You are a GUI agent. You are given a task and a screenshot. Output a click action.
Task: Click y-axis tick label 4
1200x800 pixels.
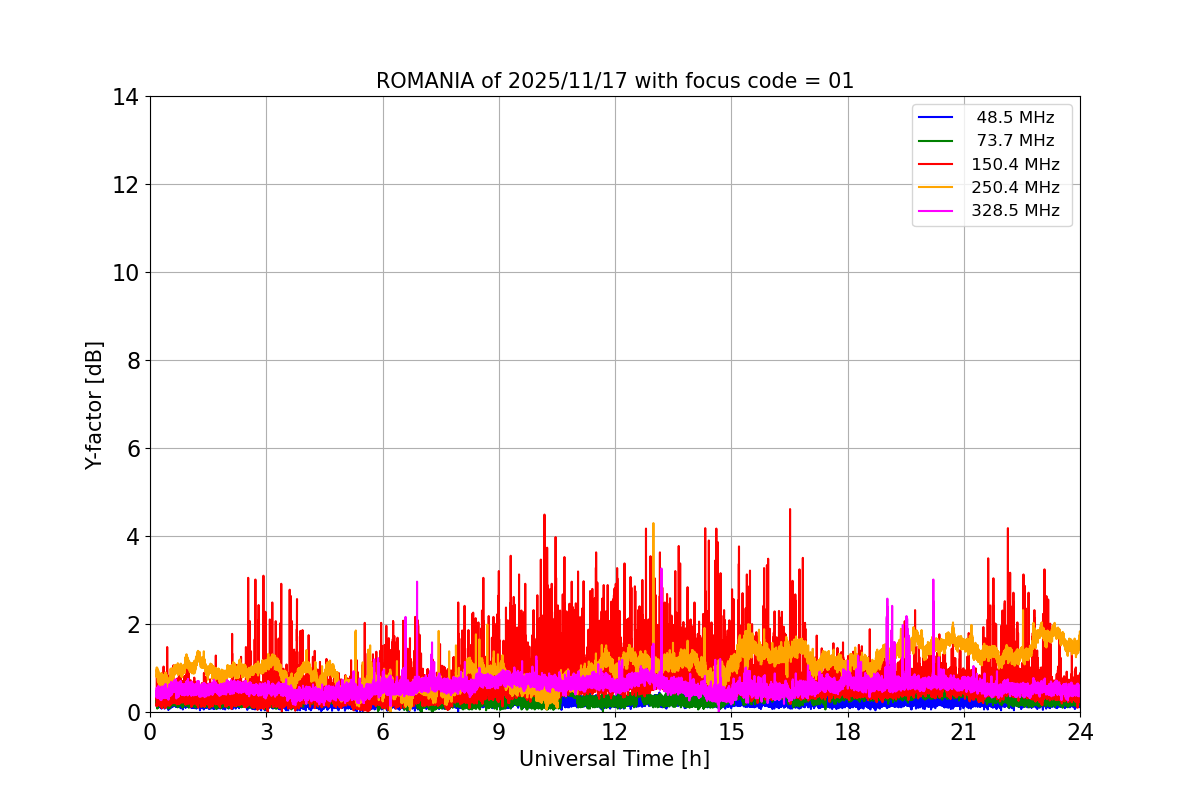coord(132,537)
